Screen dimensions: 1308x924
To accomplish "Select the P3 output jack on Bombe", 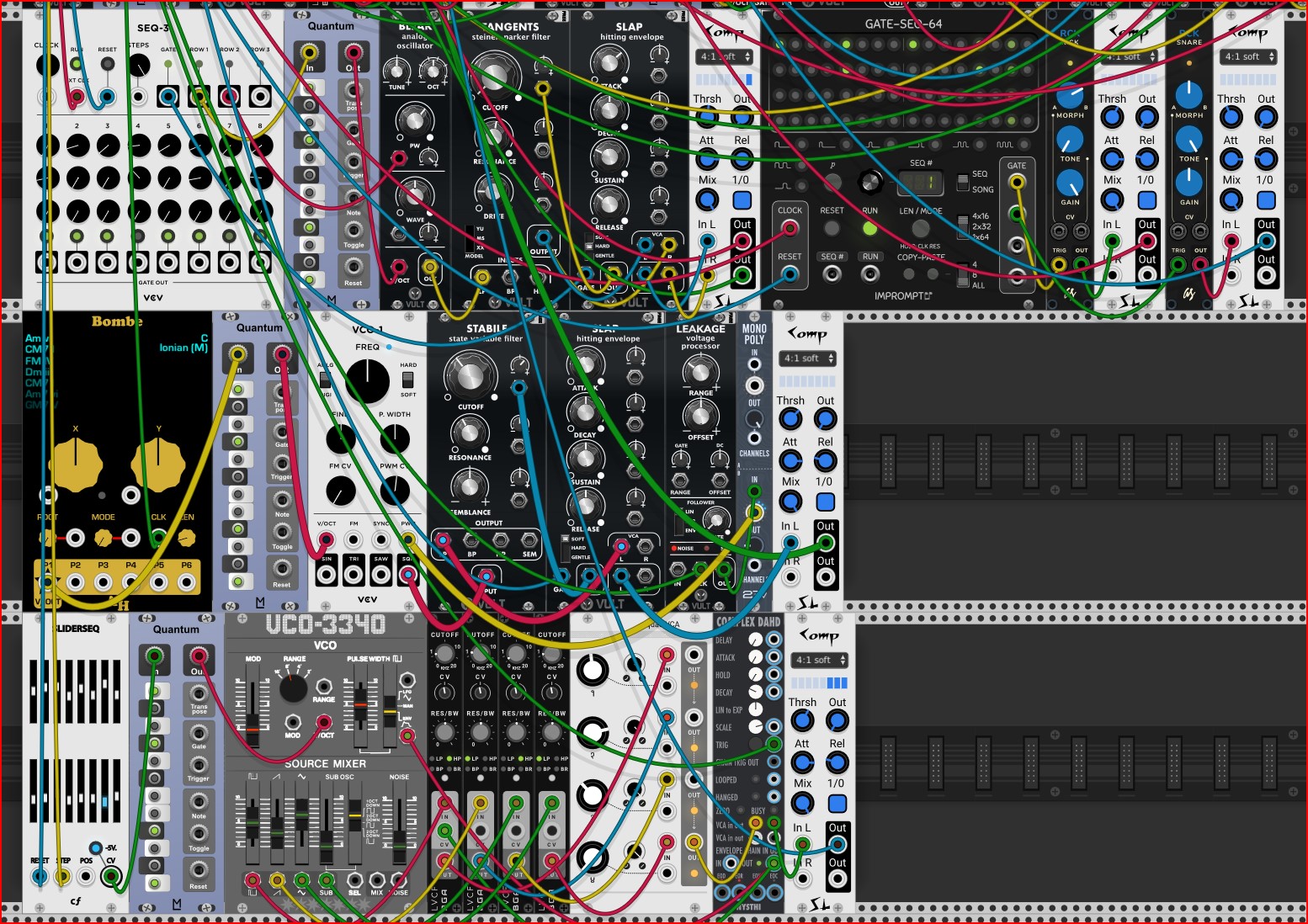I will [104, 582].
